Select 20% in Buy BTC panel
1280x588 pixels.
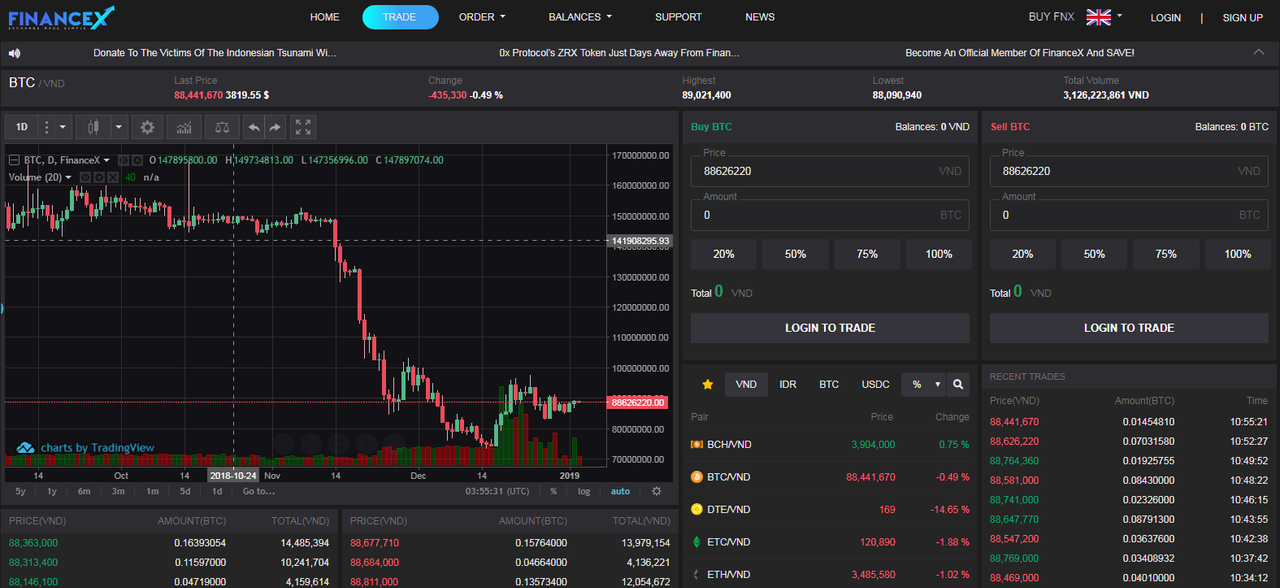723,254
